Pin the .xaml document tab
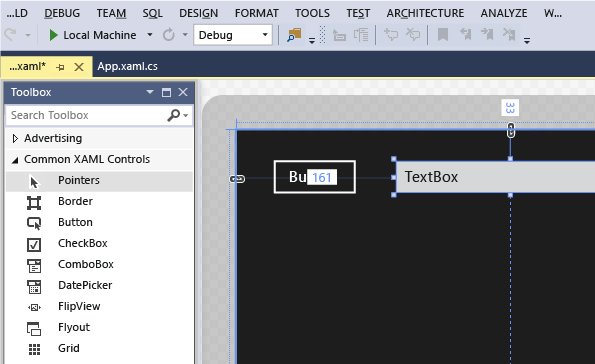Viewport: 595px width, 364px height. pos(60,68)
